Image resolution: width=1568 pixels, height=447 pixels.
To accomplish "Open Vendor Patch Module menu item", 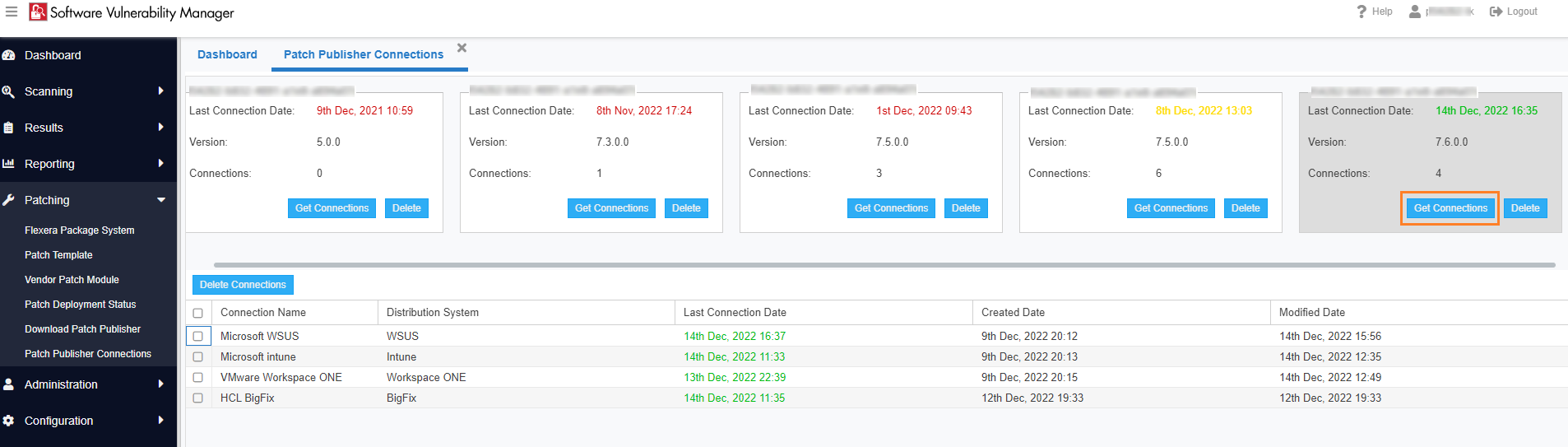I will pos(72,280).
